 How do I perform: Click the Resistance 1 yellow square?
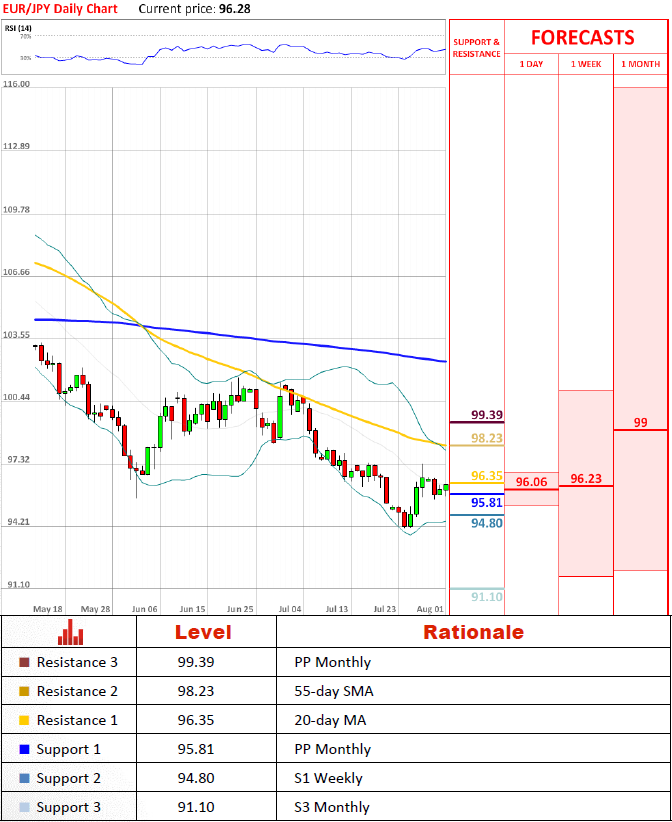(x=25, y=720)
